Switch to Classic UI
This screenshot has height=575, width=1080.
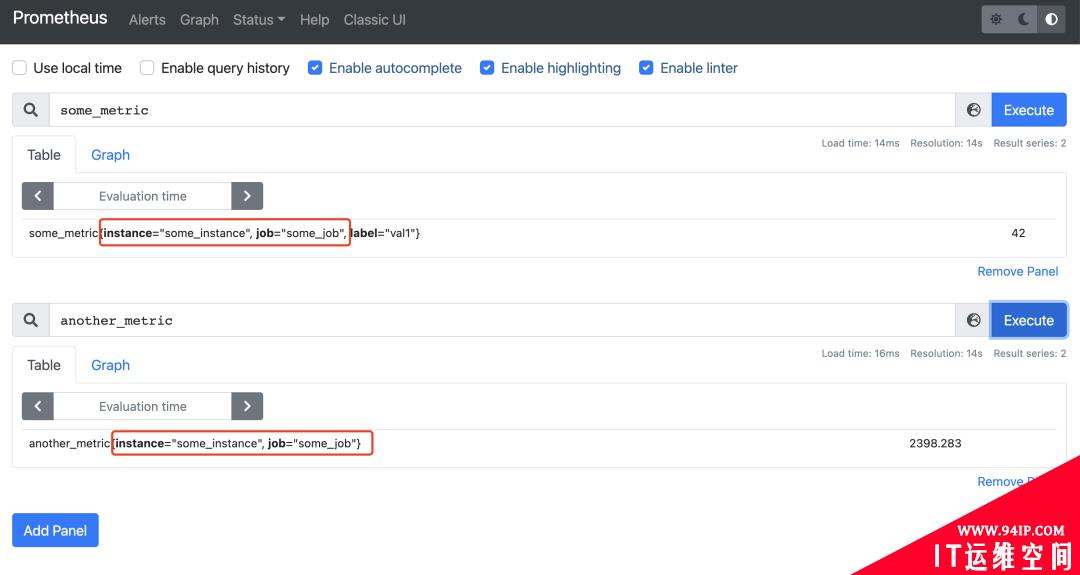click(x=375, y=20)
